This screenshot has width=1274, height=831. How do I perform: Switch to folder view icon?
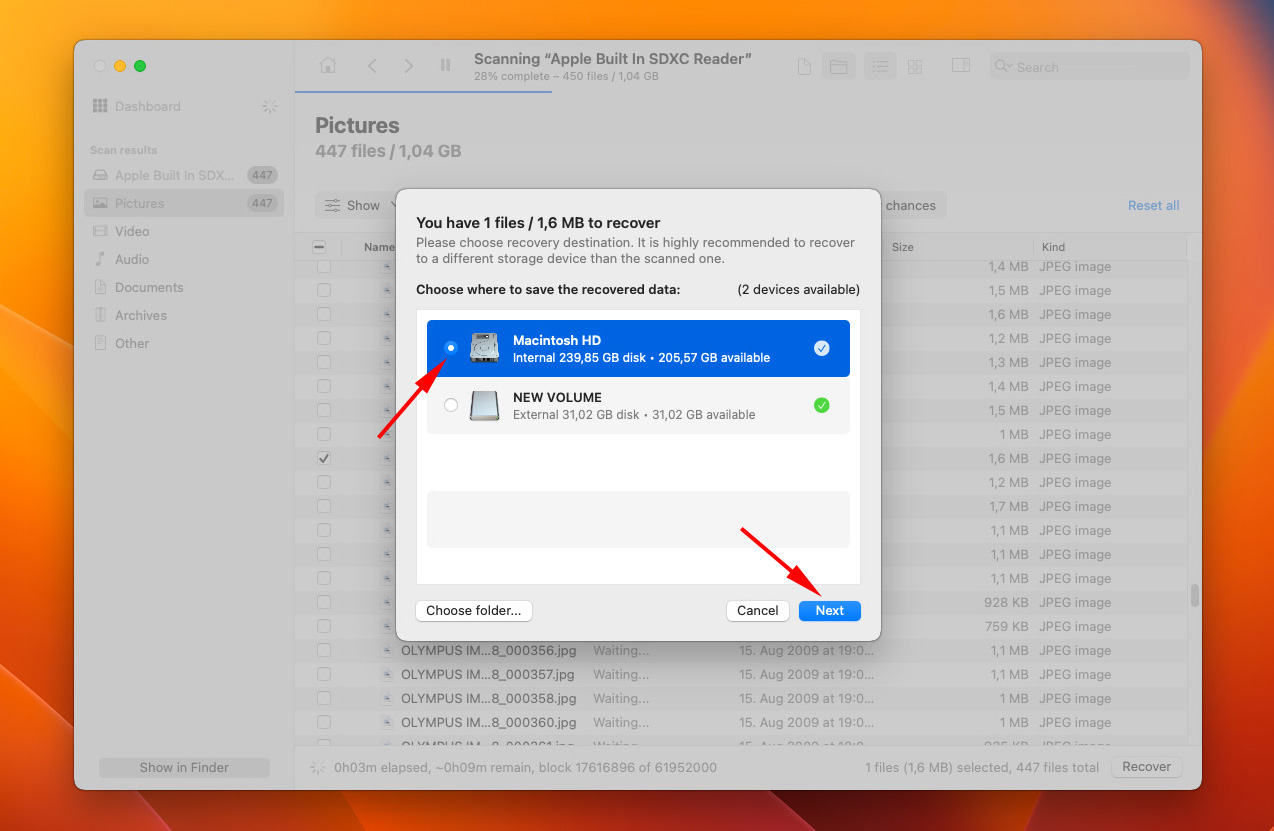click(838, 67)
